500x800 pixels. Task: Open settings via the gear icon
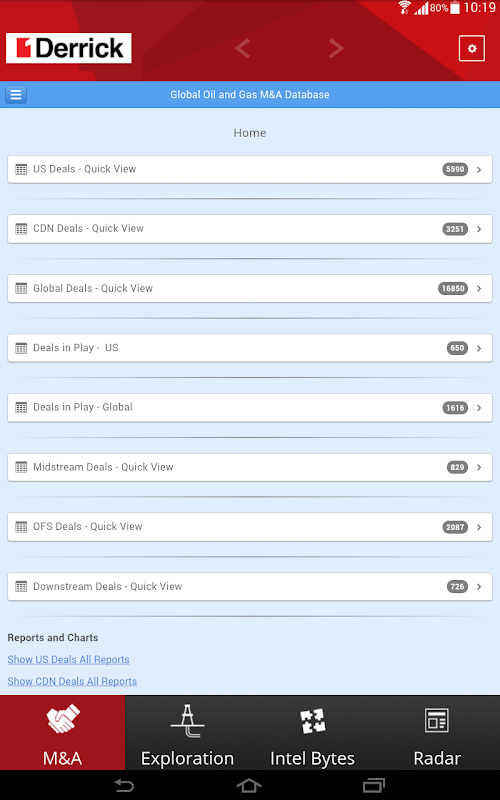pos(471,48)
